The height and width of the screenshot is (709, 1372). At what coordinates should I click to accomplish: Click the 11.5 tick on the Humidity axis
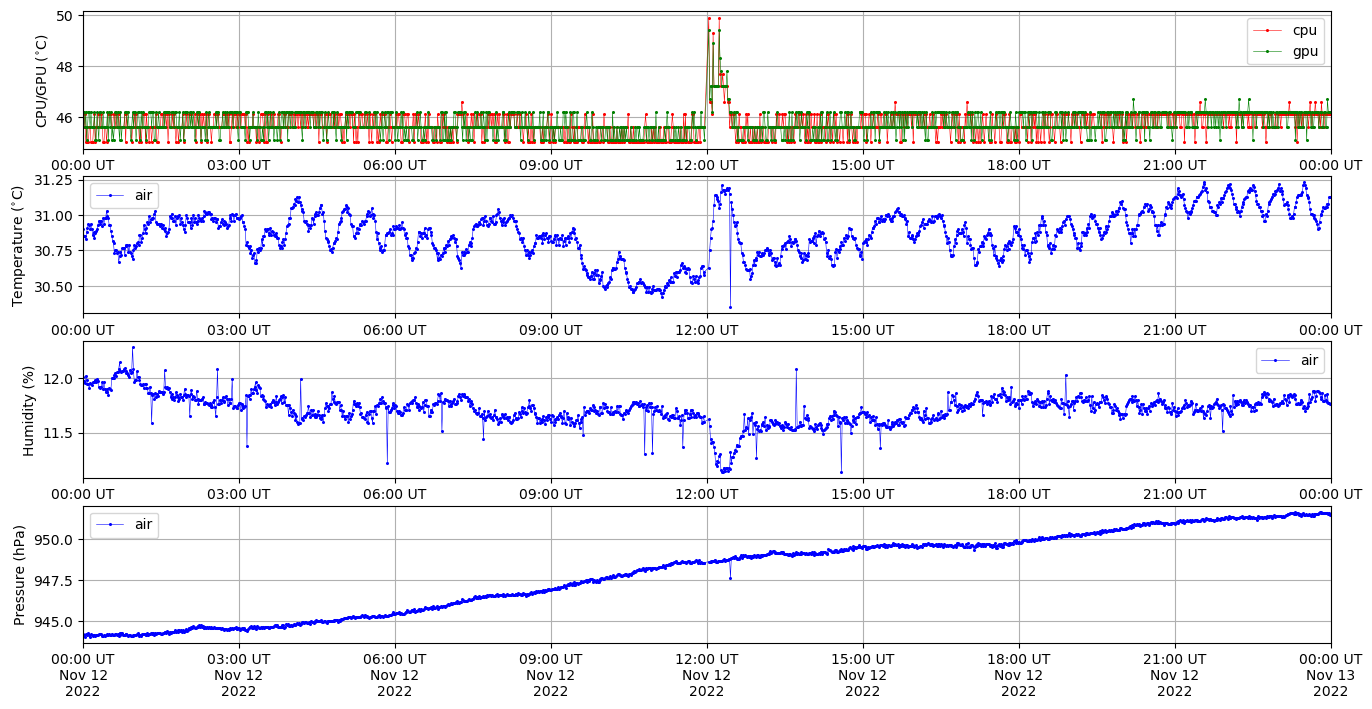tap(60, 433)
